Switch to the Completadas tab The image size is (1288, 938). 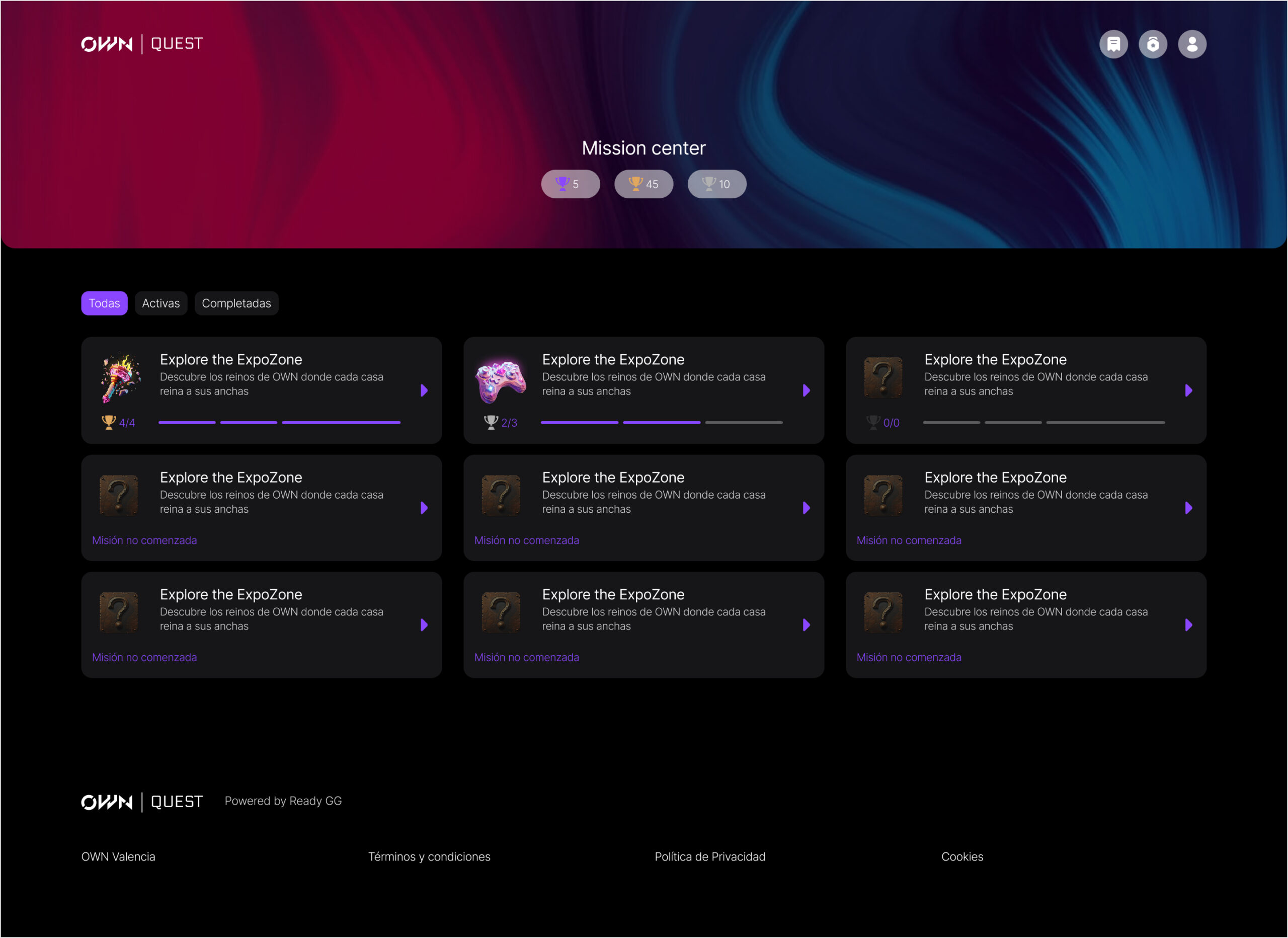(x=236, y=303)
